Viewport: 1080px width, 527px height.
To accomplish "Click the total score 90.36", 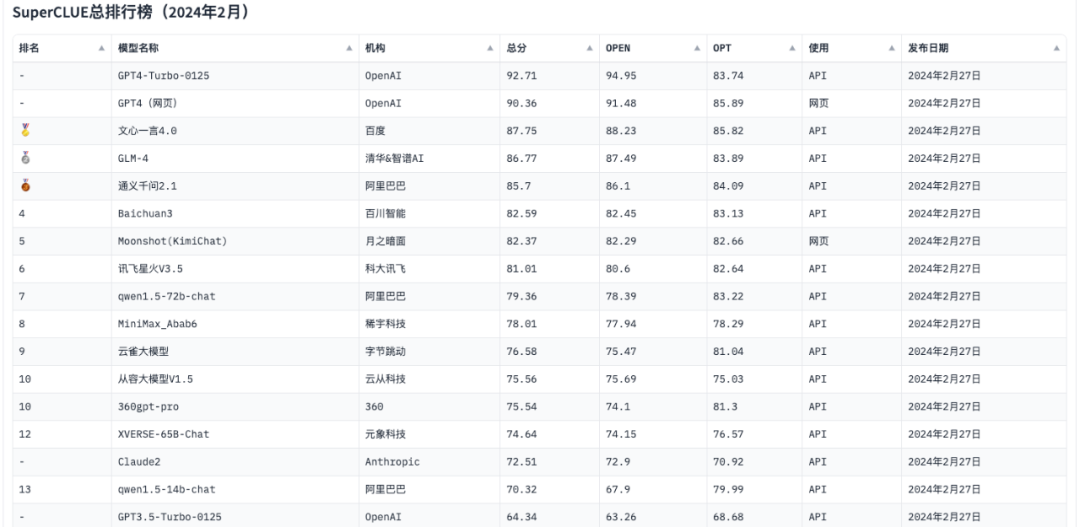I will (x=521, y=103).
